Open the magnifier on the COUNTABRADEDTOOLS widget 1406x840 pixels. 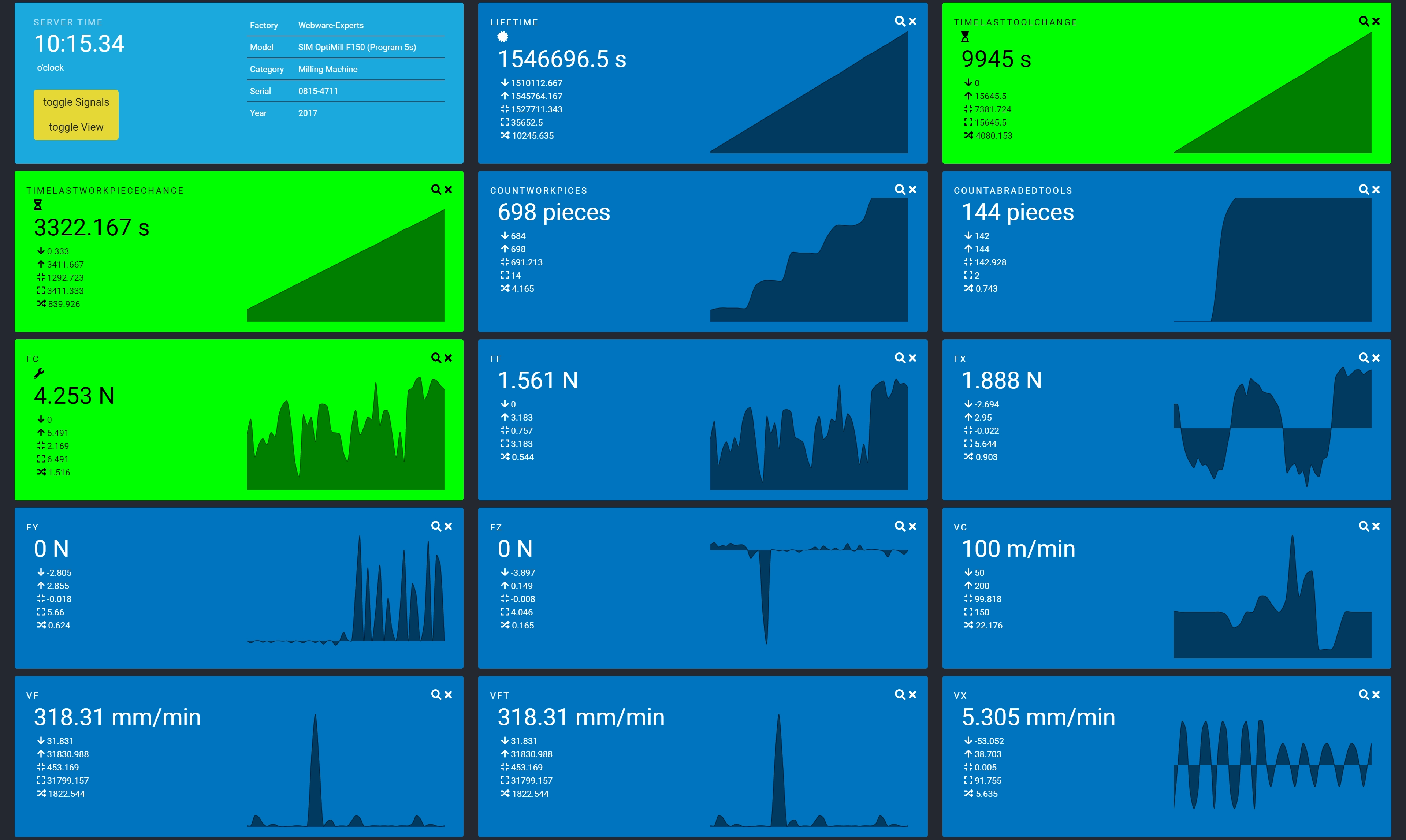[1363, 189]
